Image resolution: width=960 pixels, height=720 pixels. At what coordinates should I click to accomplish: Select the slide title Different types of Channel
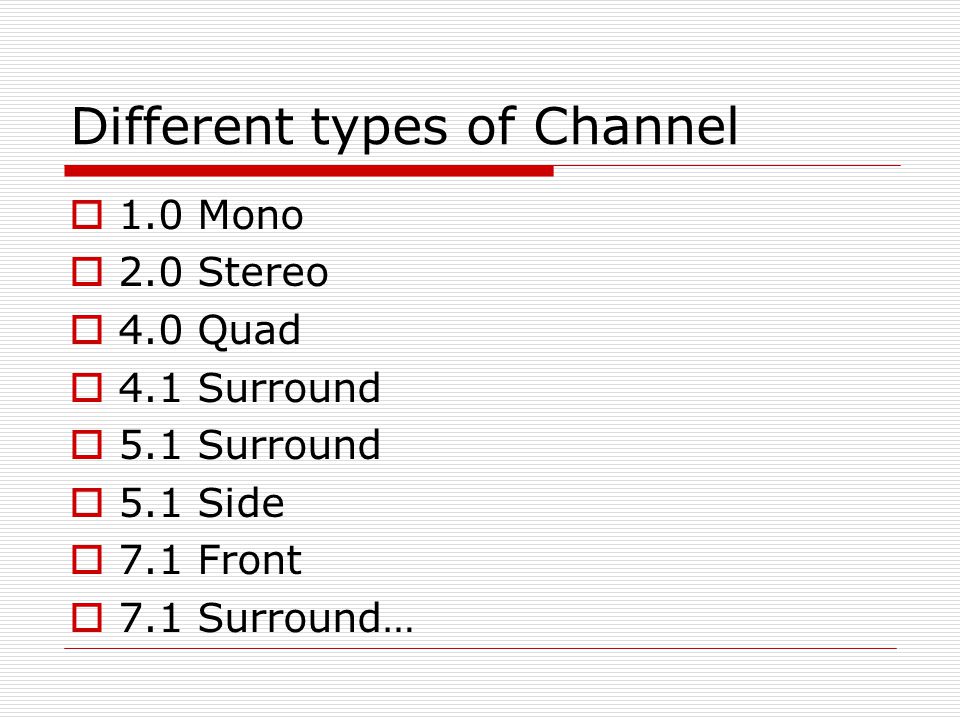[405, 128]
